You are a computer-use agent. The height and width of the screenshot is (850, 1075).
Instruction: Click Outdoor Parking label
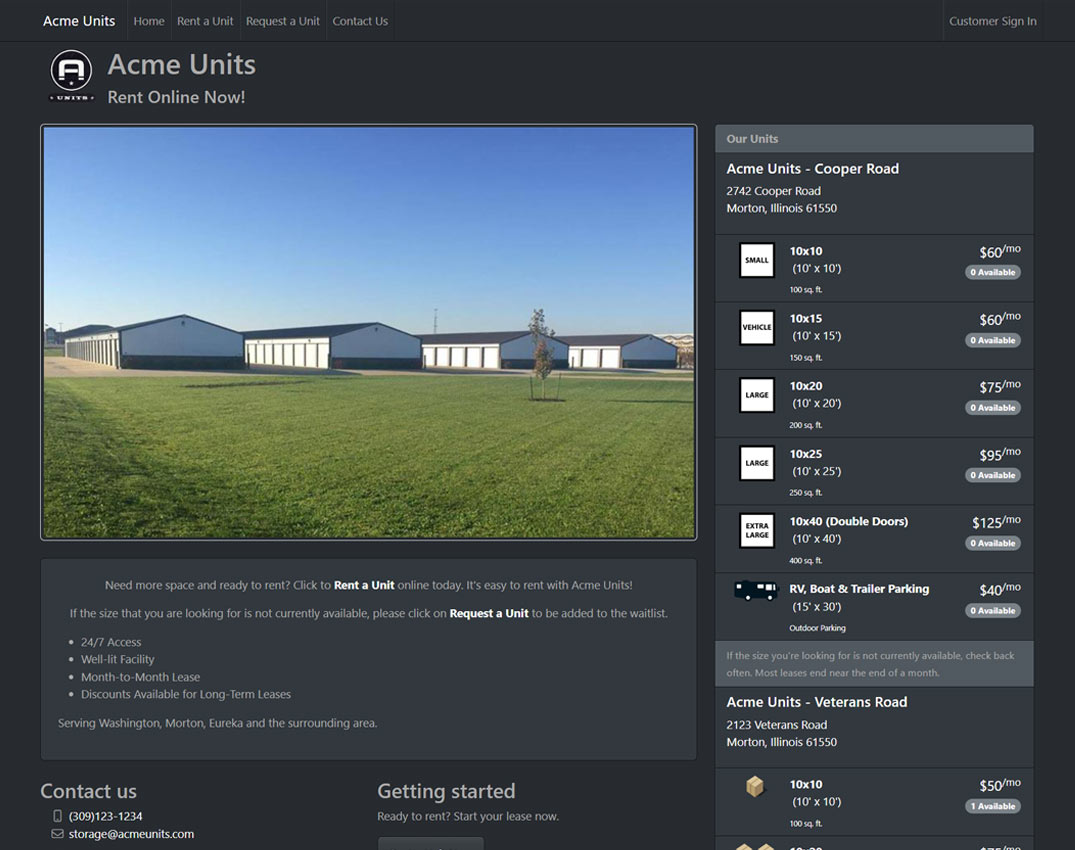coord(817,628)
